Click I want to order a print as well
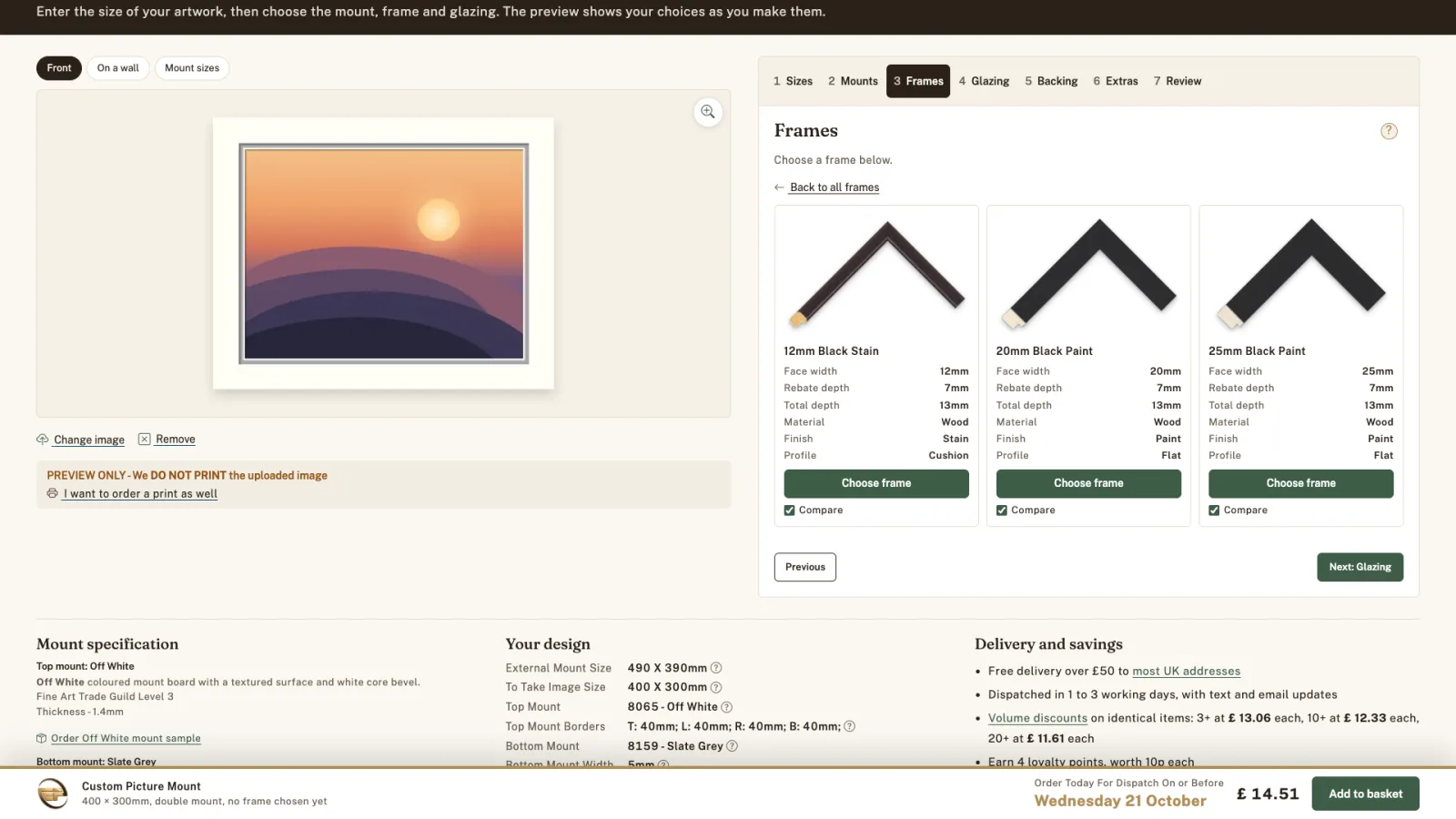This screenshot has width=1456, height=819. point(140,494)
